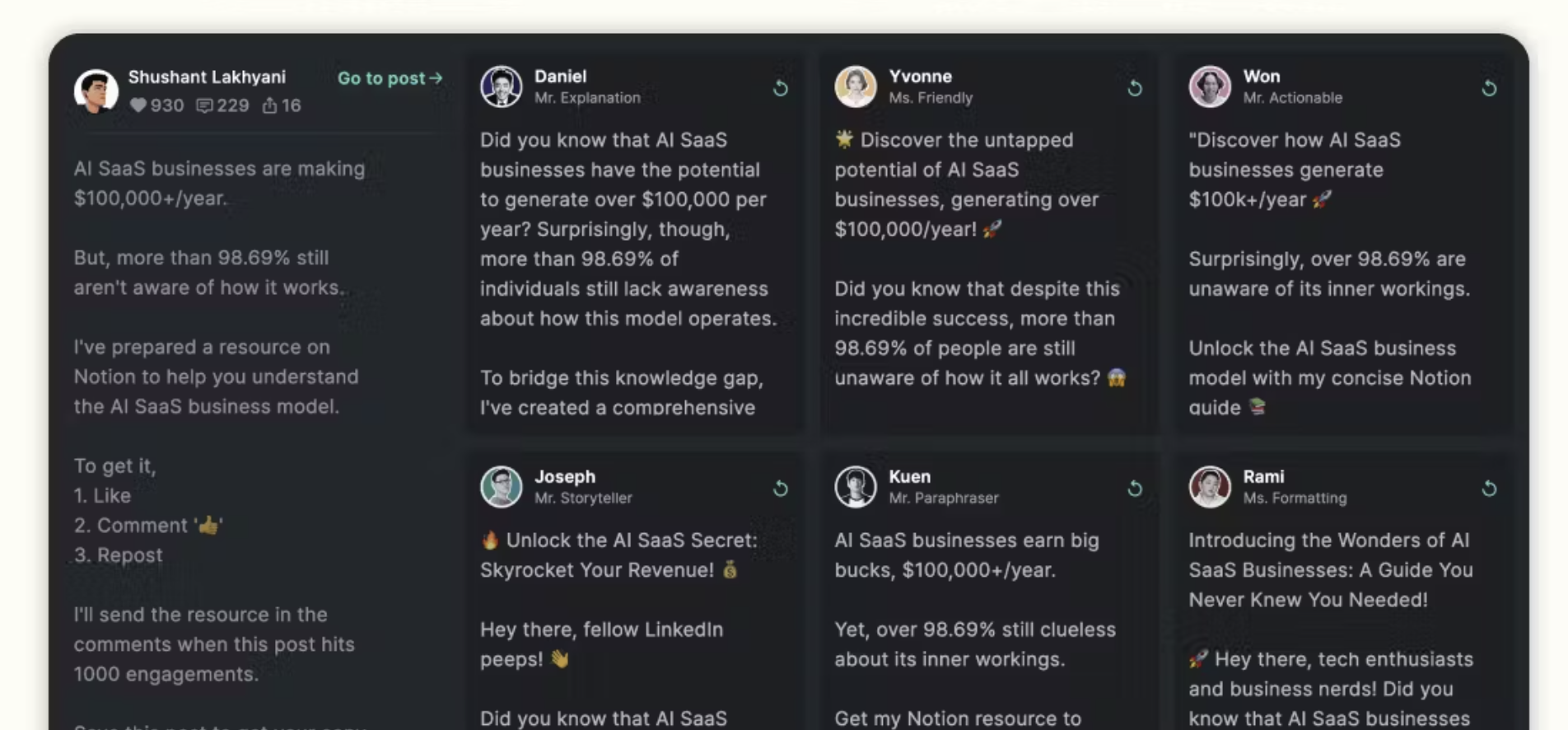The image size is (1568, 730).
Task: Click Yvonne's avatar picture
Action: pos(856,87)
